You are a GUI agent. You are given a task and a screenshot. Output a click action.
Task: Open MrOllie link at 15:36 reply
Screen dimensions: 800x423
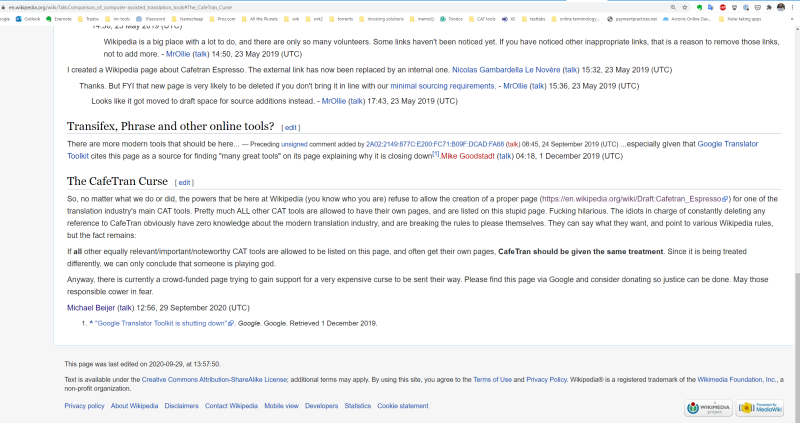[515, 86]
